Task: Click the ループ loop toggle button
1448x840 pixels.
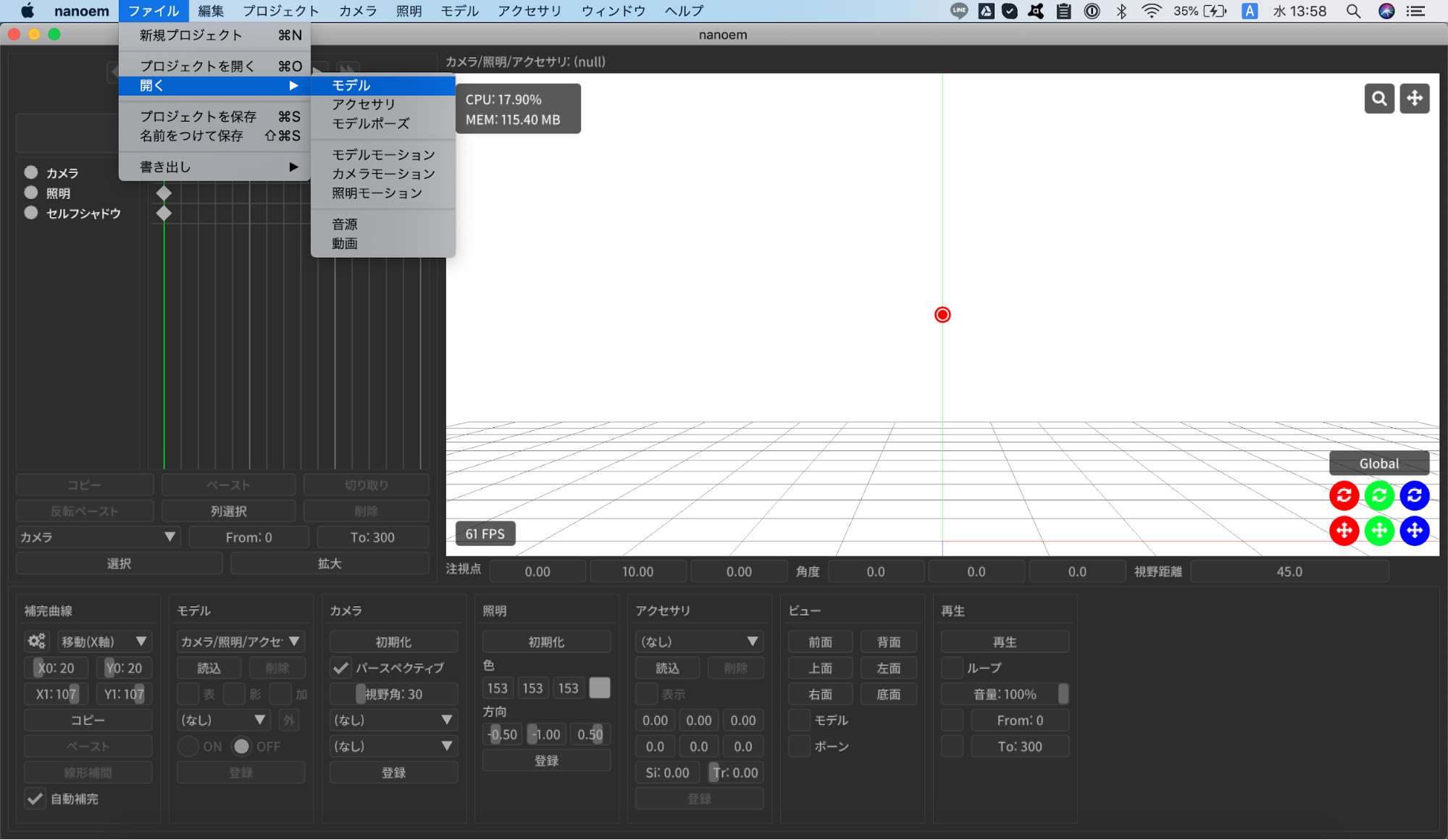Action: (952, 667)
